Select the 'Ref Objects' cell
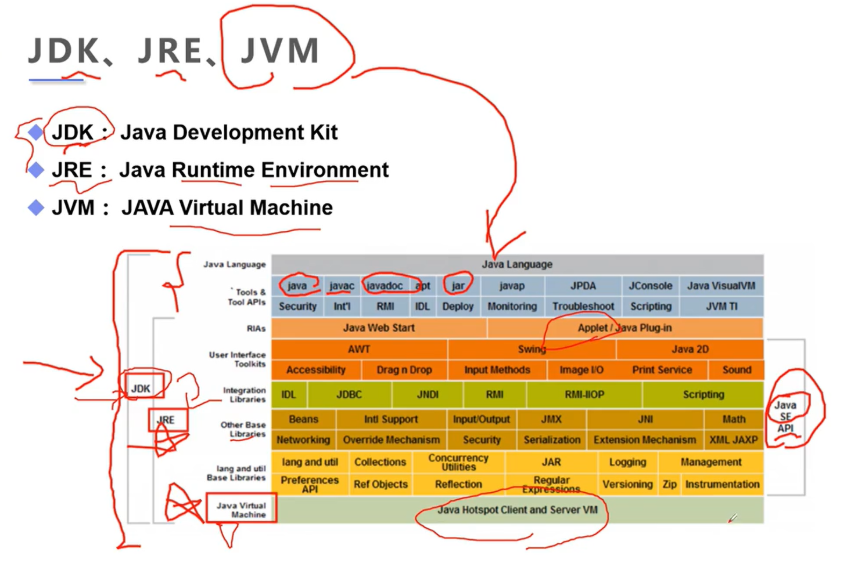The width and height of the screenshot is (857, 565). point(380,485)
